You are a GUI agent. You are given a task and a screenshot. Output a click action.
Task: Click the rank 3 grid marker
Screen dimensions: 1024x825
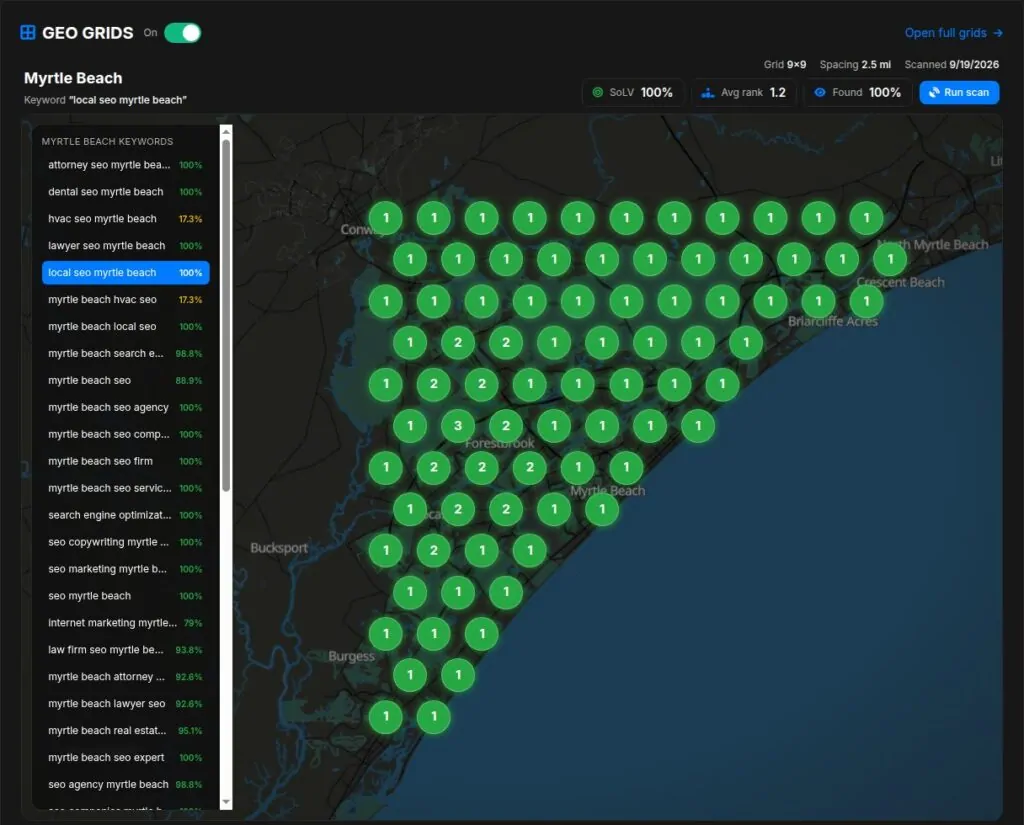tap(458, 426)
